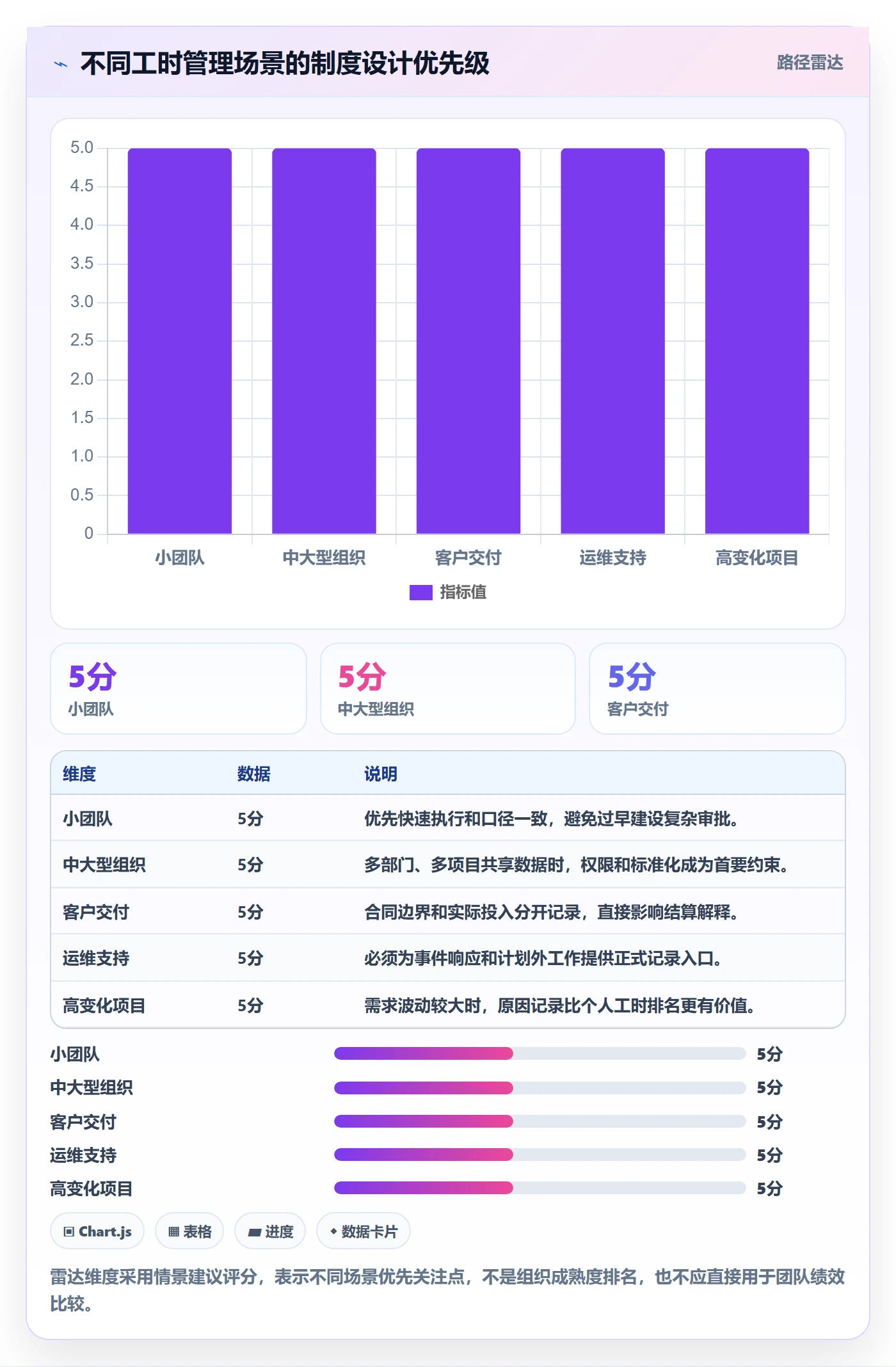Viewport: 896px width, 1367px height.
Task: Select the description starting with 多部门、多项目共享数据时
Action: 576,865
